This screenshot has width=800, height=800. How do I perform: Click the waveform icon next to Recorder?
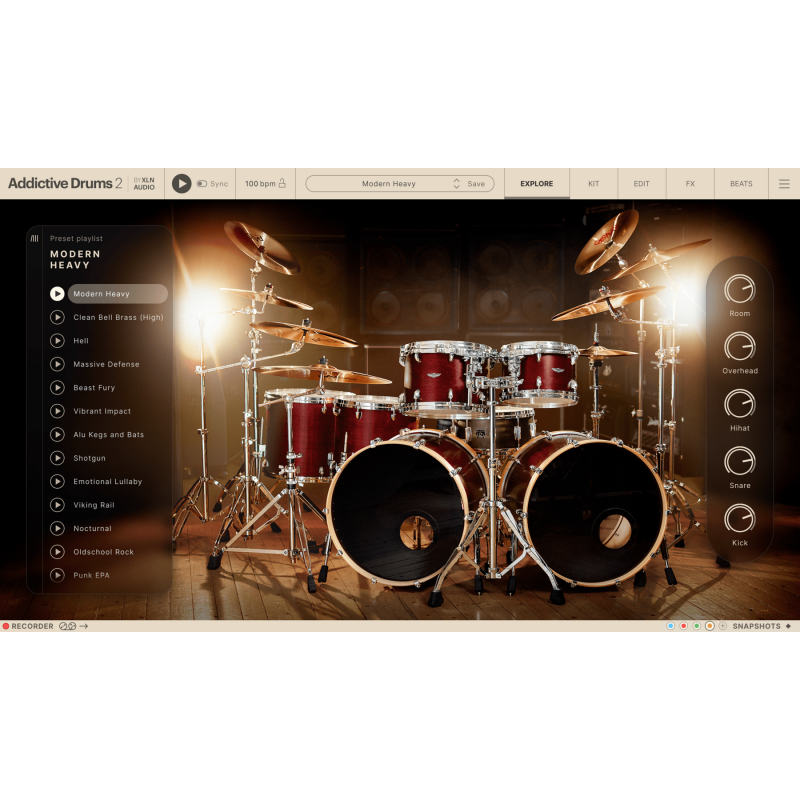pyautogui.click(x=64, y=626)
